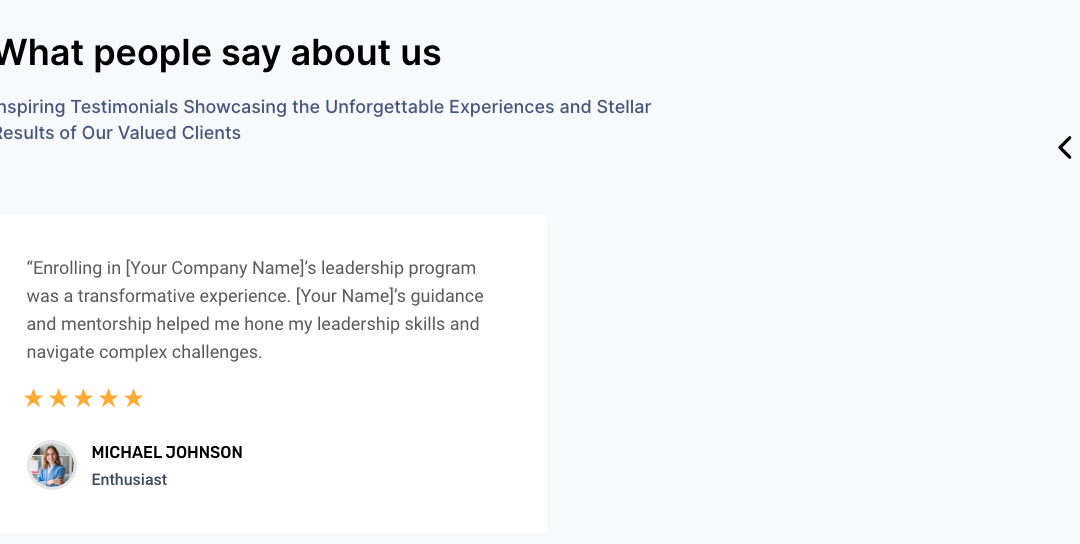Click the word 'mentorship' in the quote

106,324
